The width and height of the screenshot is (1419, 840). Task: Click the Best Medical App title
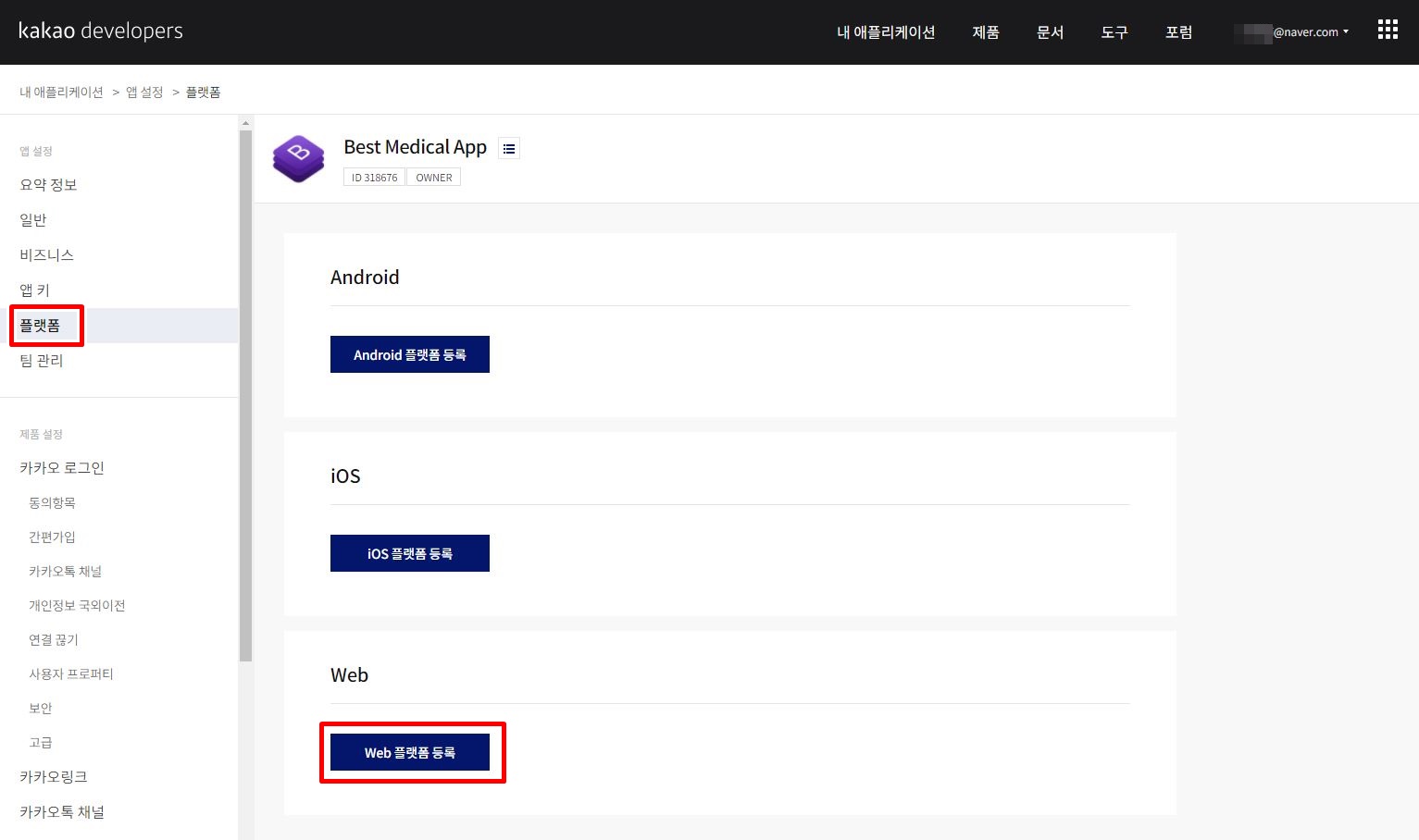415,147
